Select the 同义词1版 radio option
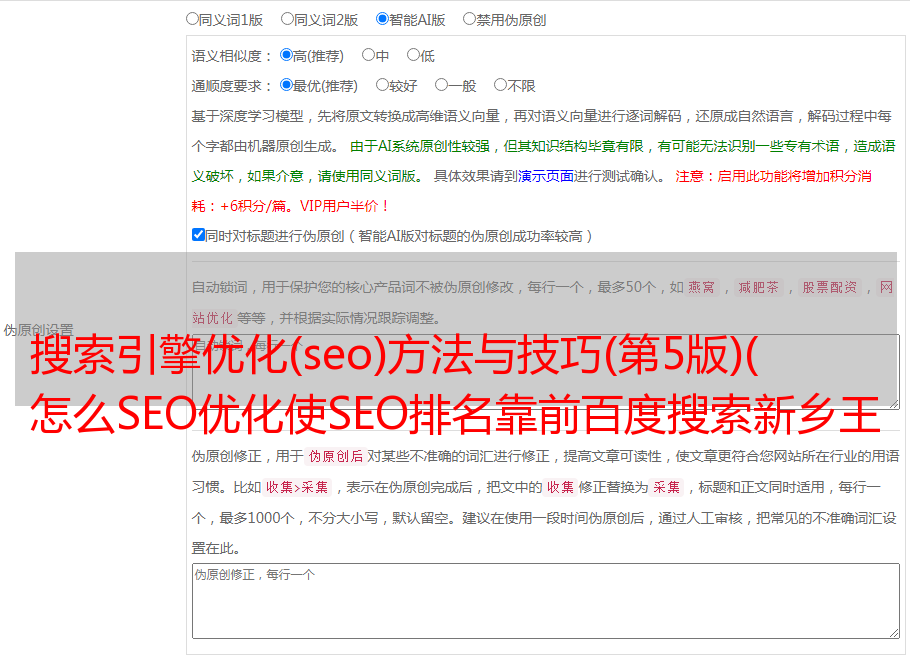Viewport: 911px width, 658px height. (192, 19)
